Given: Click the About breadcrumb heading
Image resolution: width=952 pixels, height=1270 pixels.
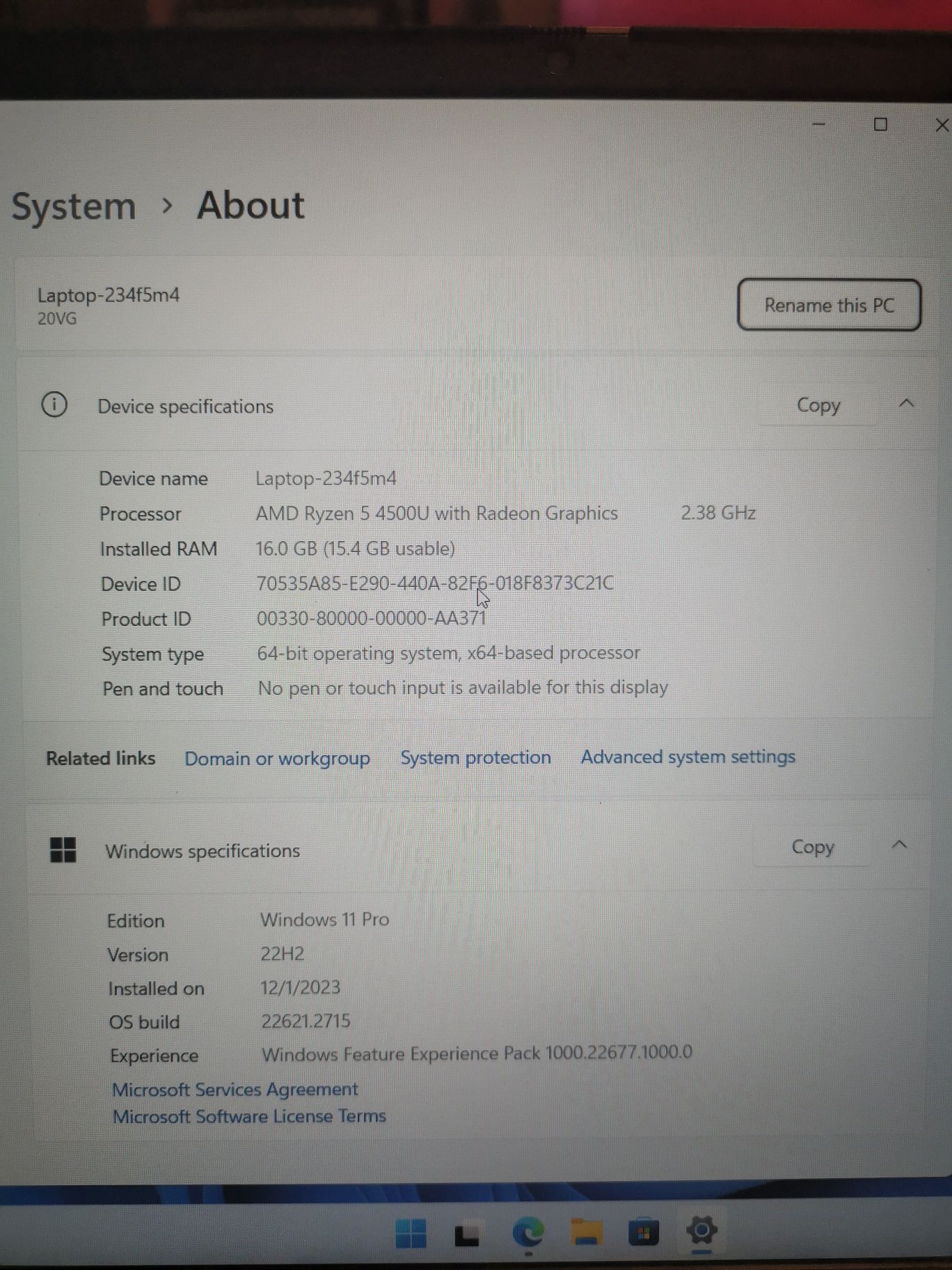Looking at the screenshot, I should click(x=251, y=205).
